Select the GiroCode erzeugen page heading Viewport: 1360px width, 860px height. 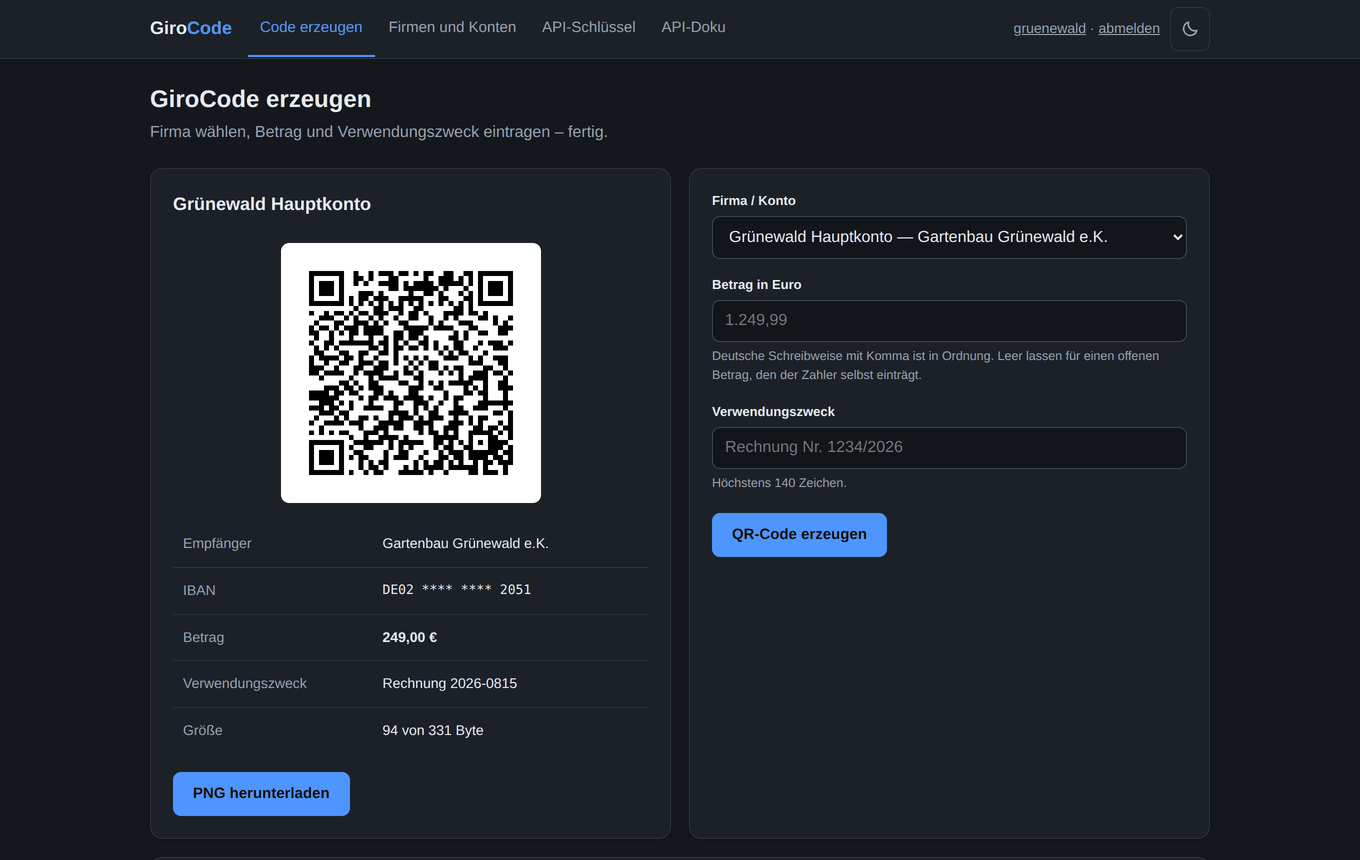click(260, 99)
